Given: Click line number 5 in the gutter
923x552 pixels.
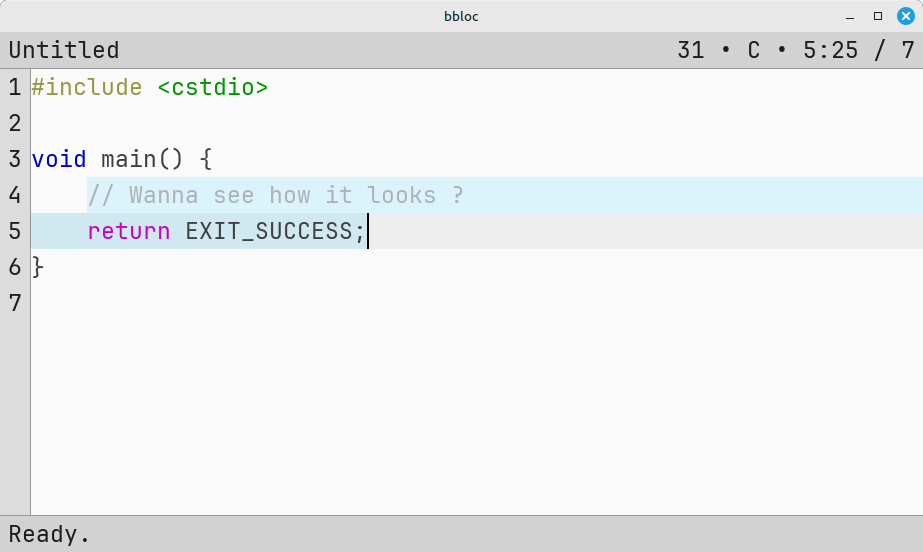Looking at the screenshot, I should [x=15, y=231].
